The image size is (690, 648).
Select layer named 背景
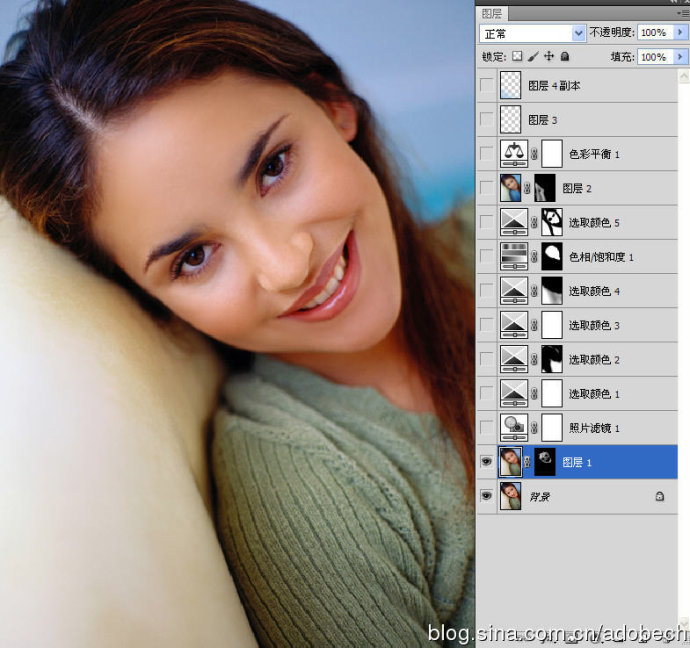(540, 497)
